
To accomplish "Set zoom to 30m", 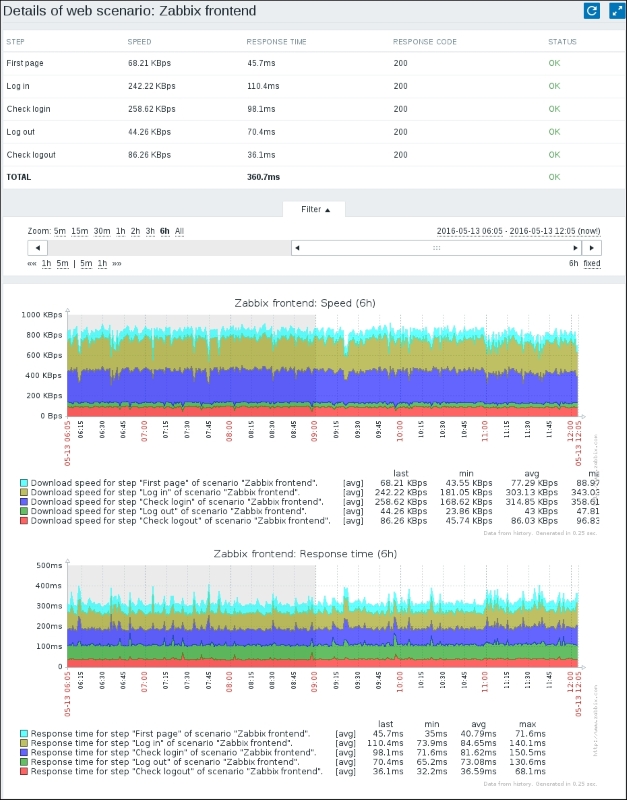I will [x=102, y=231].
